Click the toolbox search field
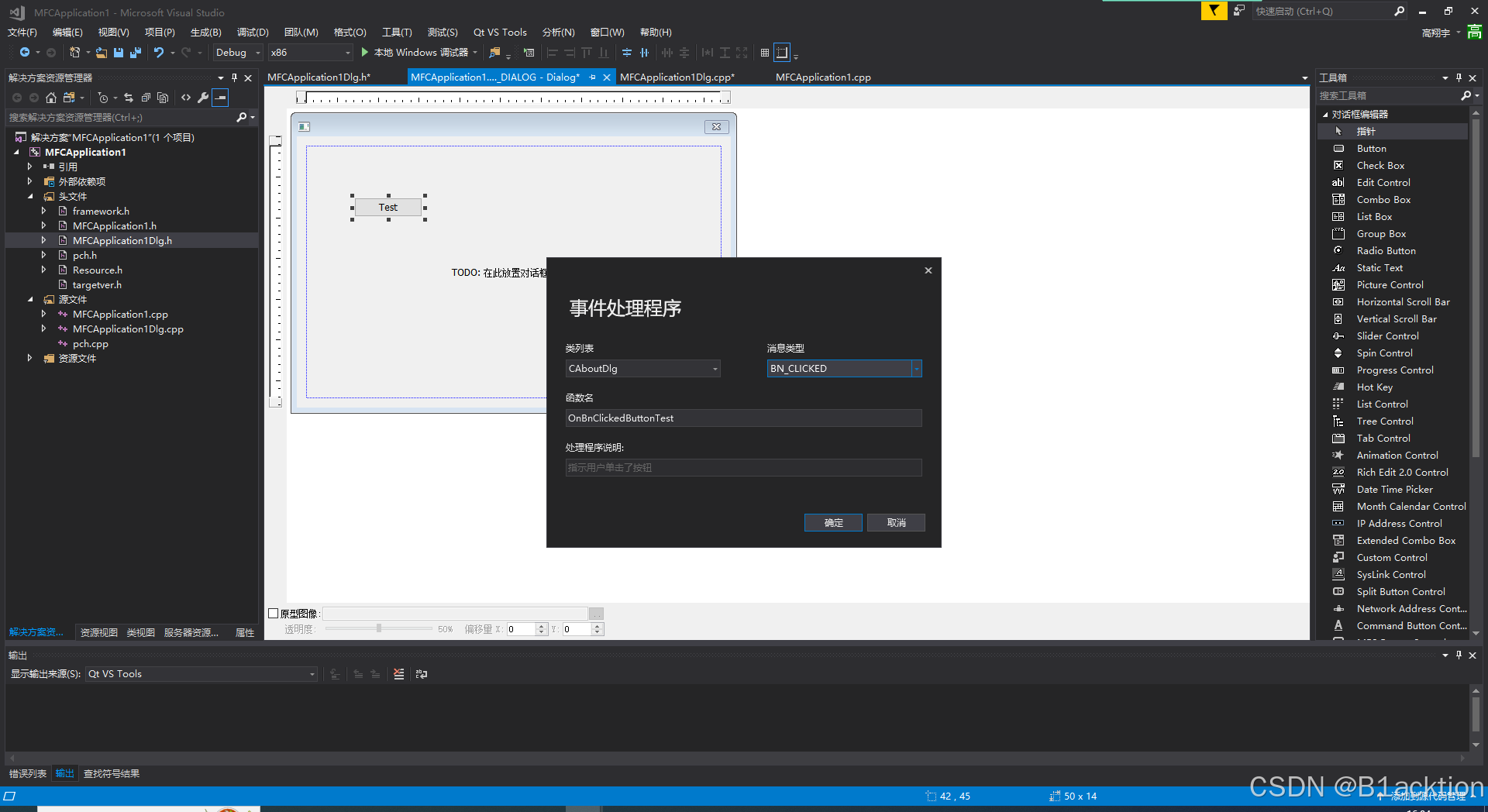The height and width of the screenshot is (812, 1488). click(1387, 96)
